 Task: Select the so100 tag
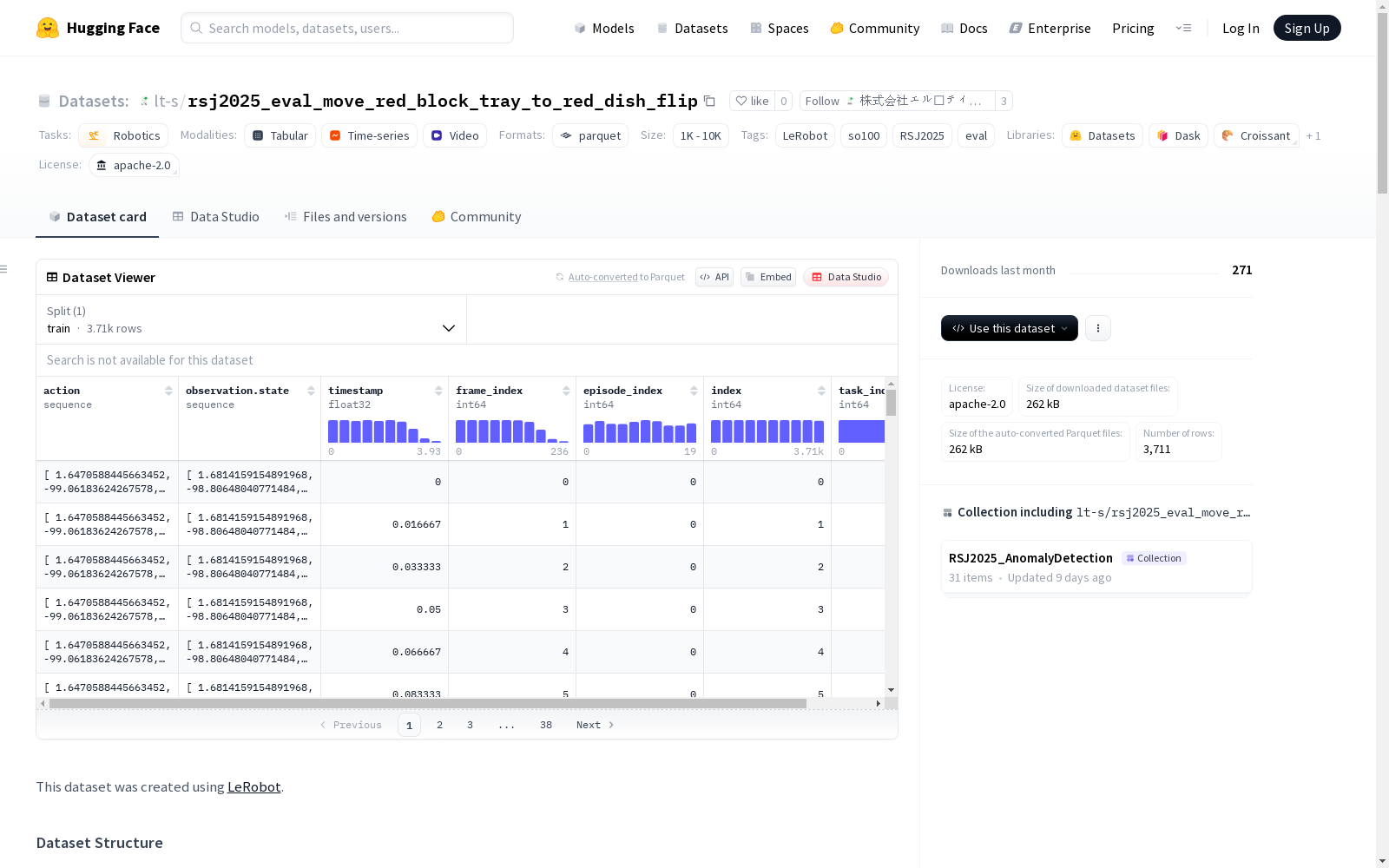click(x=864, y=135)
